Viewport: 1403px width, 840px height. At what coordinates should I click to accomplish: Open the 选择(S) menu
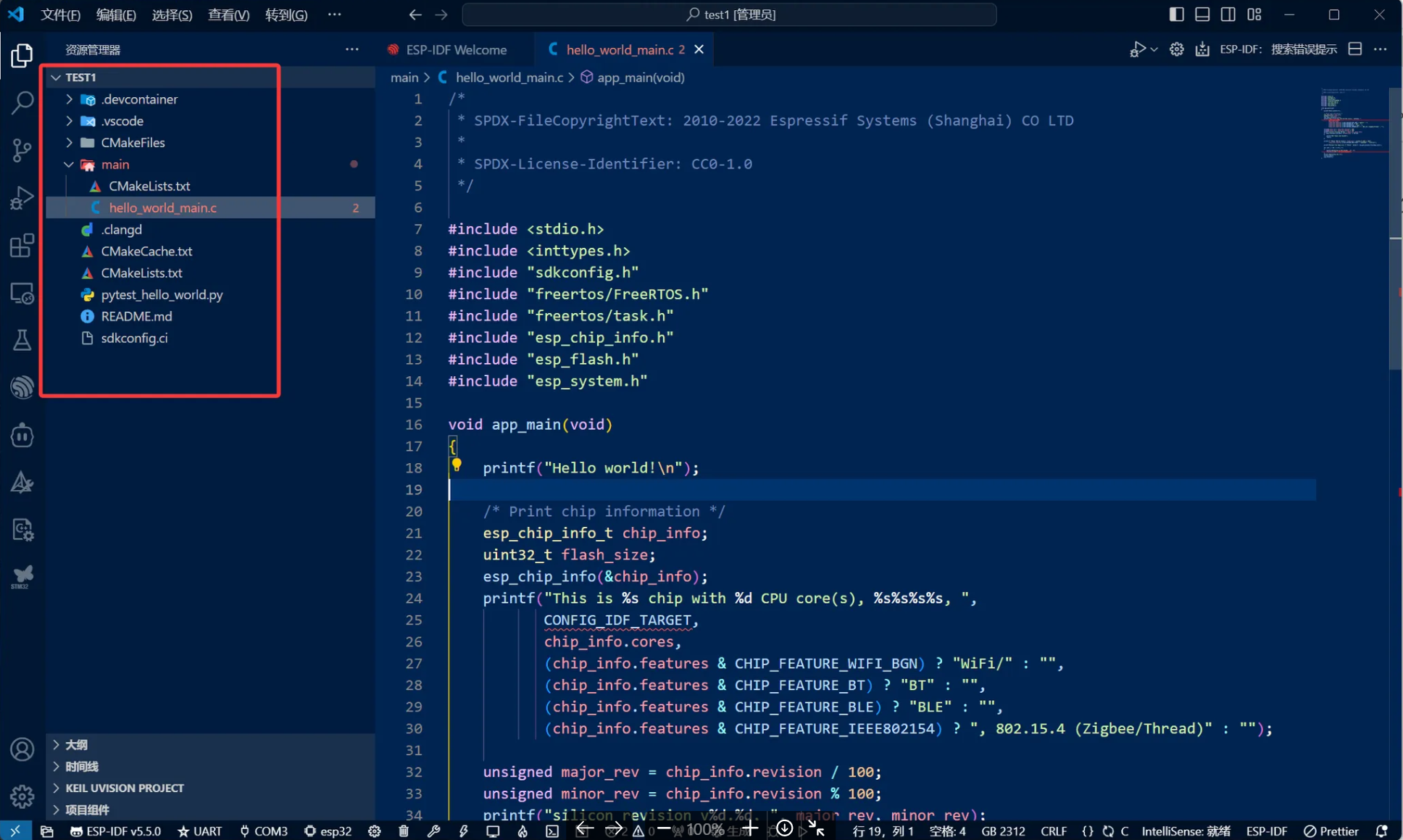point(172,14)
